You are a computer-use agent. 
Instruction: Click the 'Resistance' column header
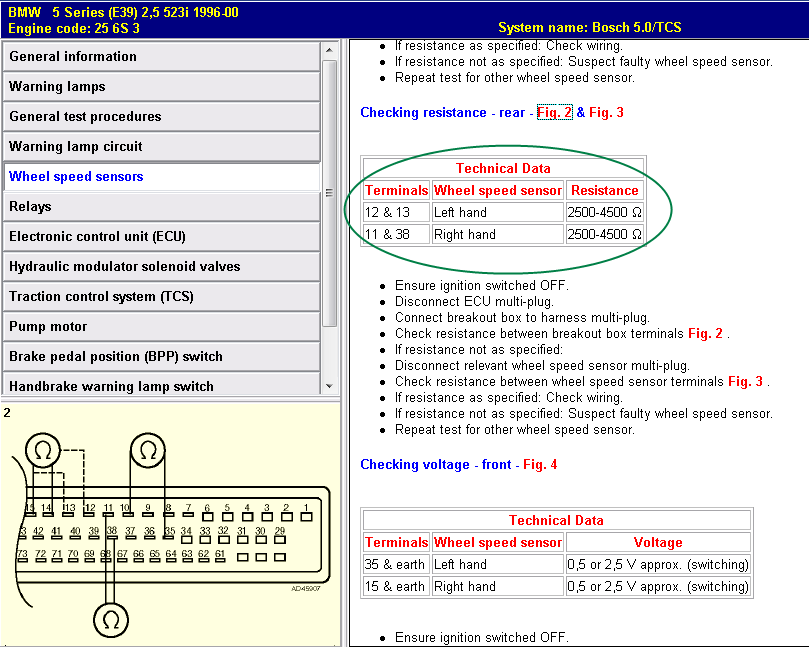605,190
